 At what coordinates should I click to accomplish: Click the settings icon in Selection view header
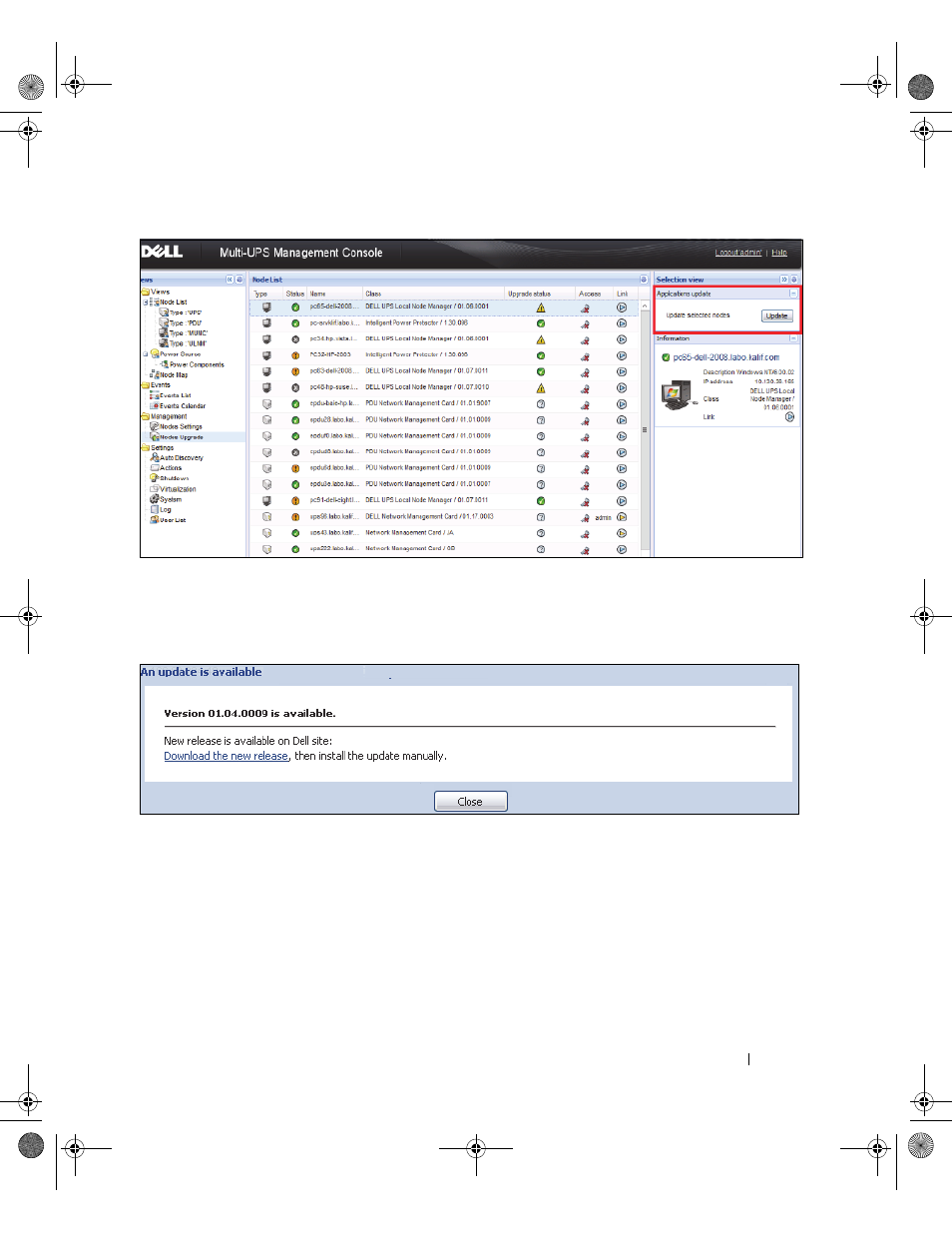coord(794,280)
